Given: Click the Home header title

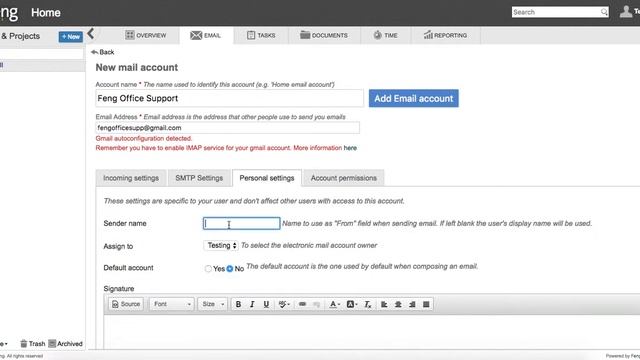Looking at the screenshot, I should click(x=46, y=13).
